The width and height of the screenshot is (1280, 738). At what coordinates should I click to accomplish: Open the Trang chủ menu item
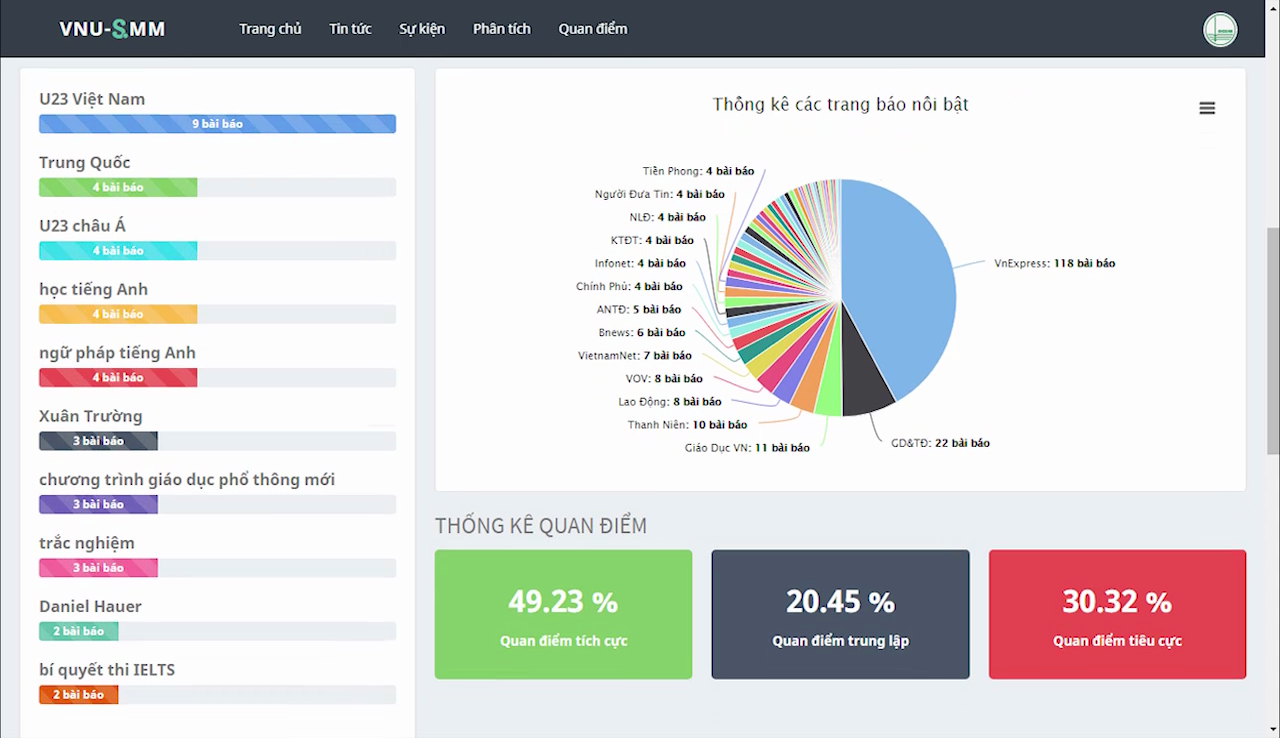click(x=270, y=29)
